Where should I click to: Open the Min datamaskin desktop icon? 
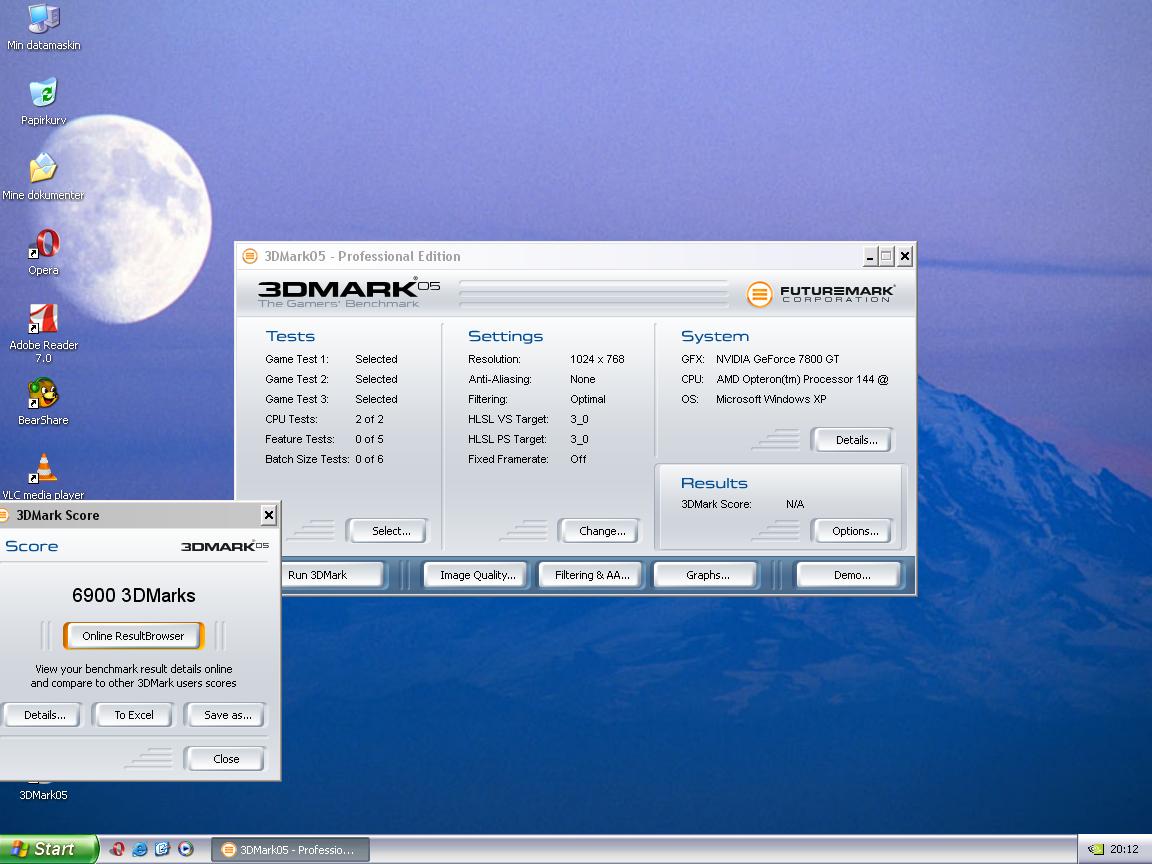43,20
